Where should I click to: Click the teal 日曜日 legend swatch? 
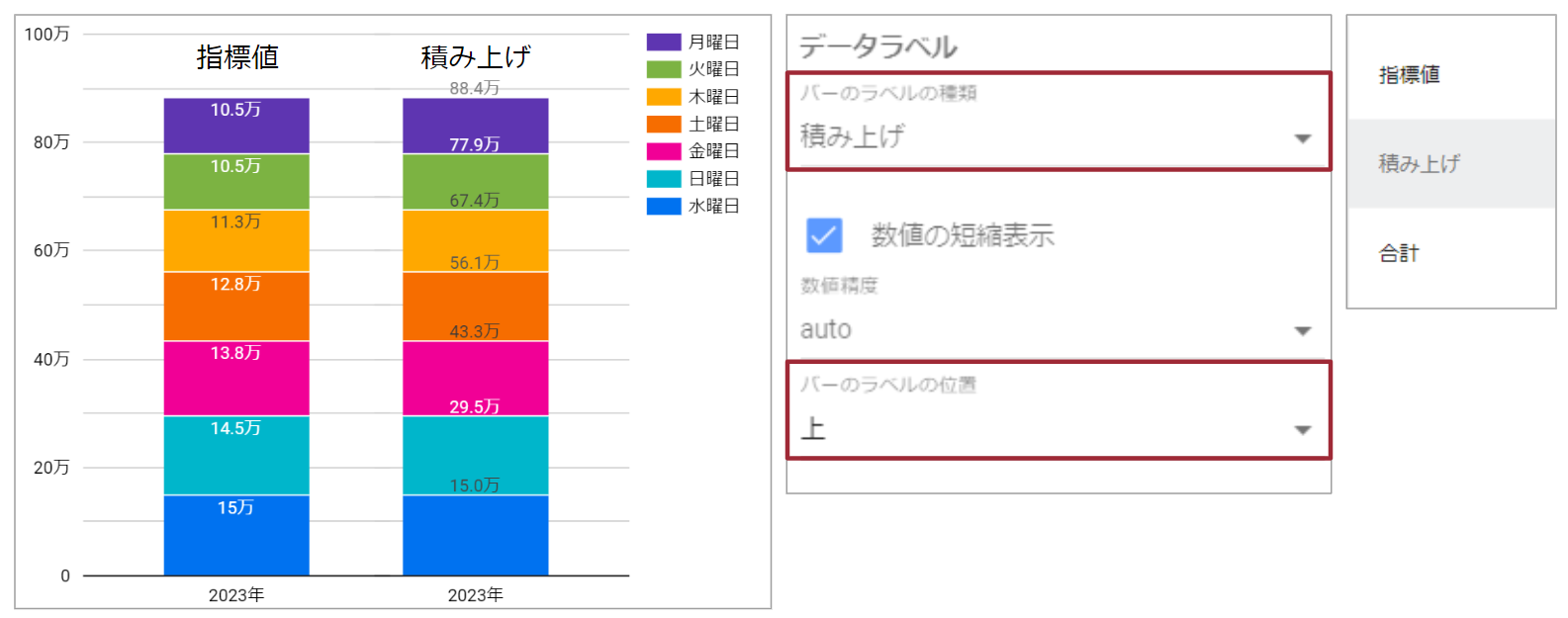(663, 179)
